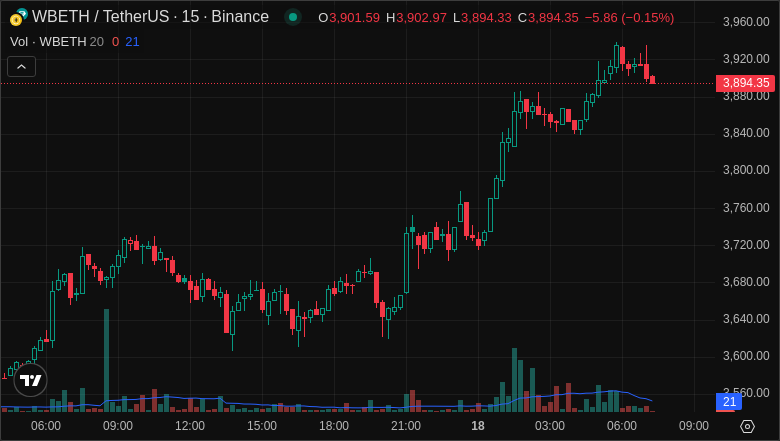This screenshot has width=780, height=441.
Task: Click the 3,720.00 price axis label
Action: point(746,245)
